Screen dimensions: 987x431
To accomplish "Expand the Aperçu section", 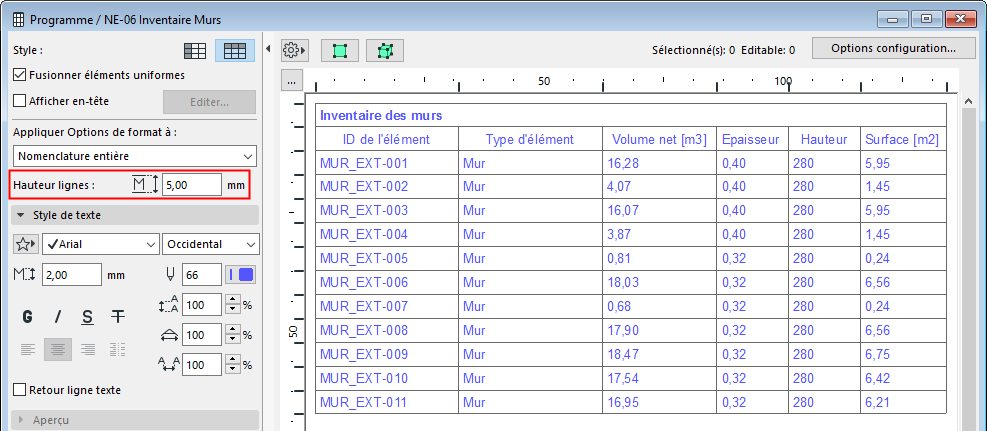I will (135, 420).
